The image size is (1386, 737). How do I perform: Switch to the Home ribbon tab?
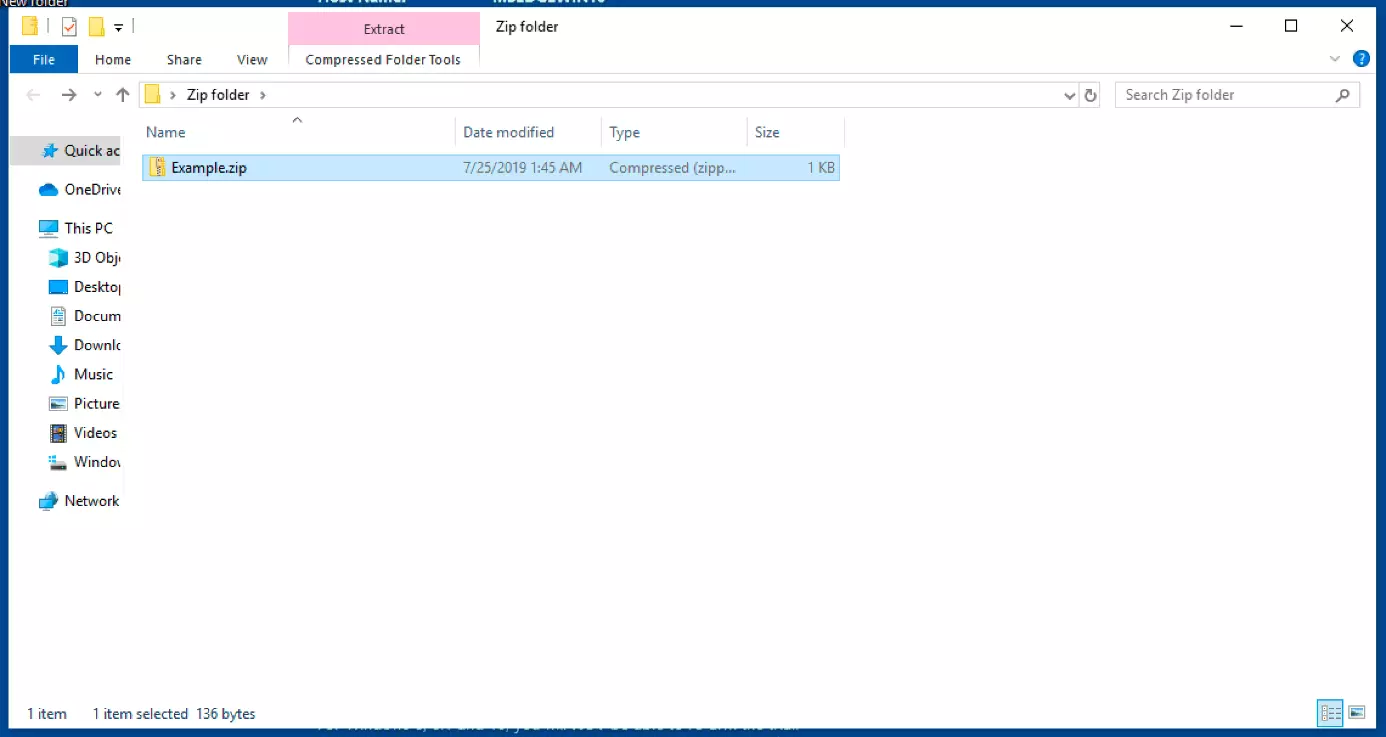click(113, 59)
